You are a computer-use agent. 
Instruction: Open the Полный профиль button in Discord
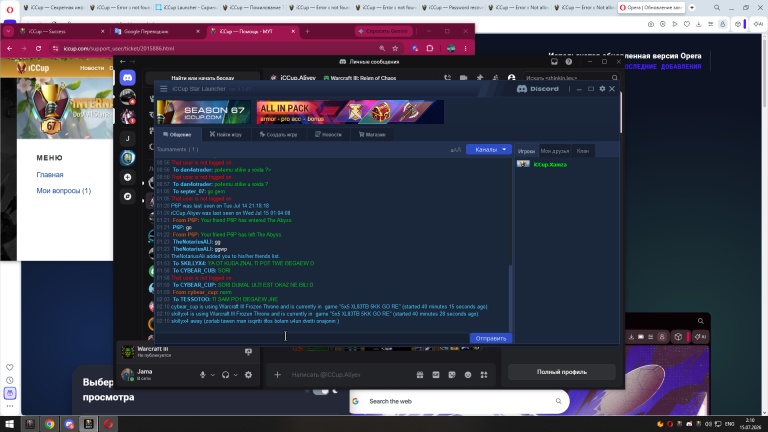click(562, 372)
